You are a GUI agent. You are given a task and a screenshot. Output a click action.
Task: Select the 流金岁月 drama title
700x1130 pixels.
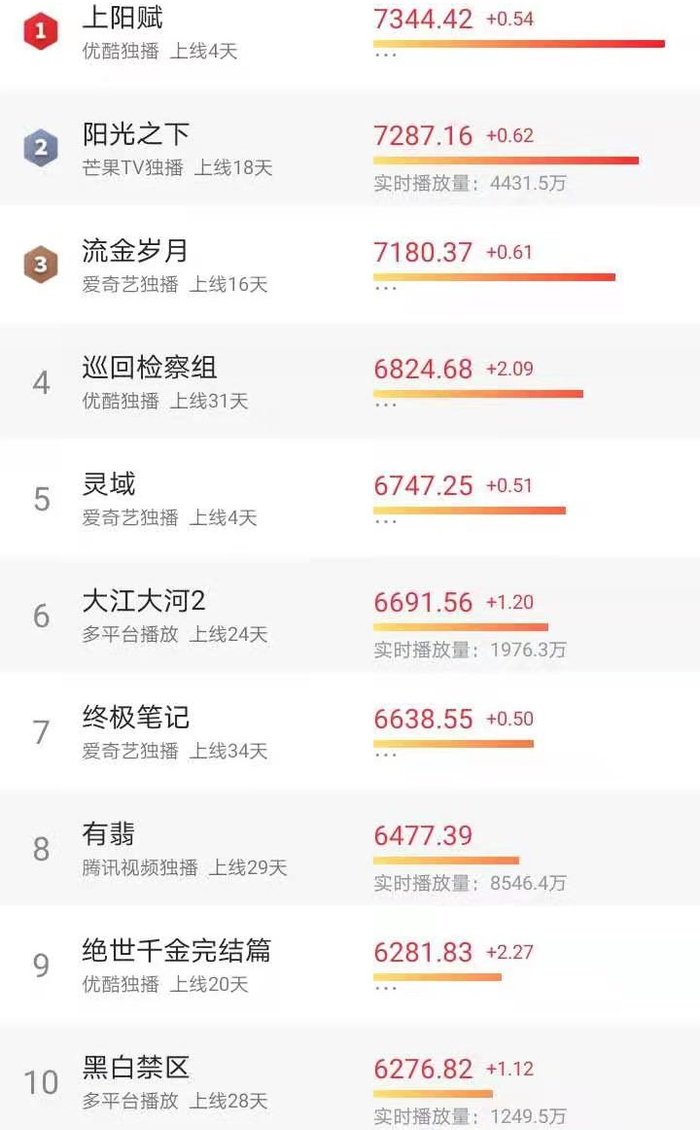pos(135,251)
